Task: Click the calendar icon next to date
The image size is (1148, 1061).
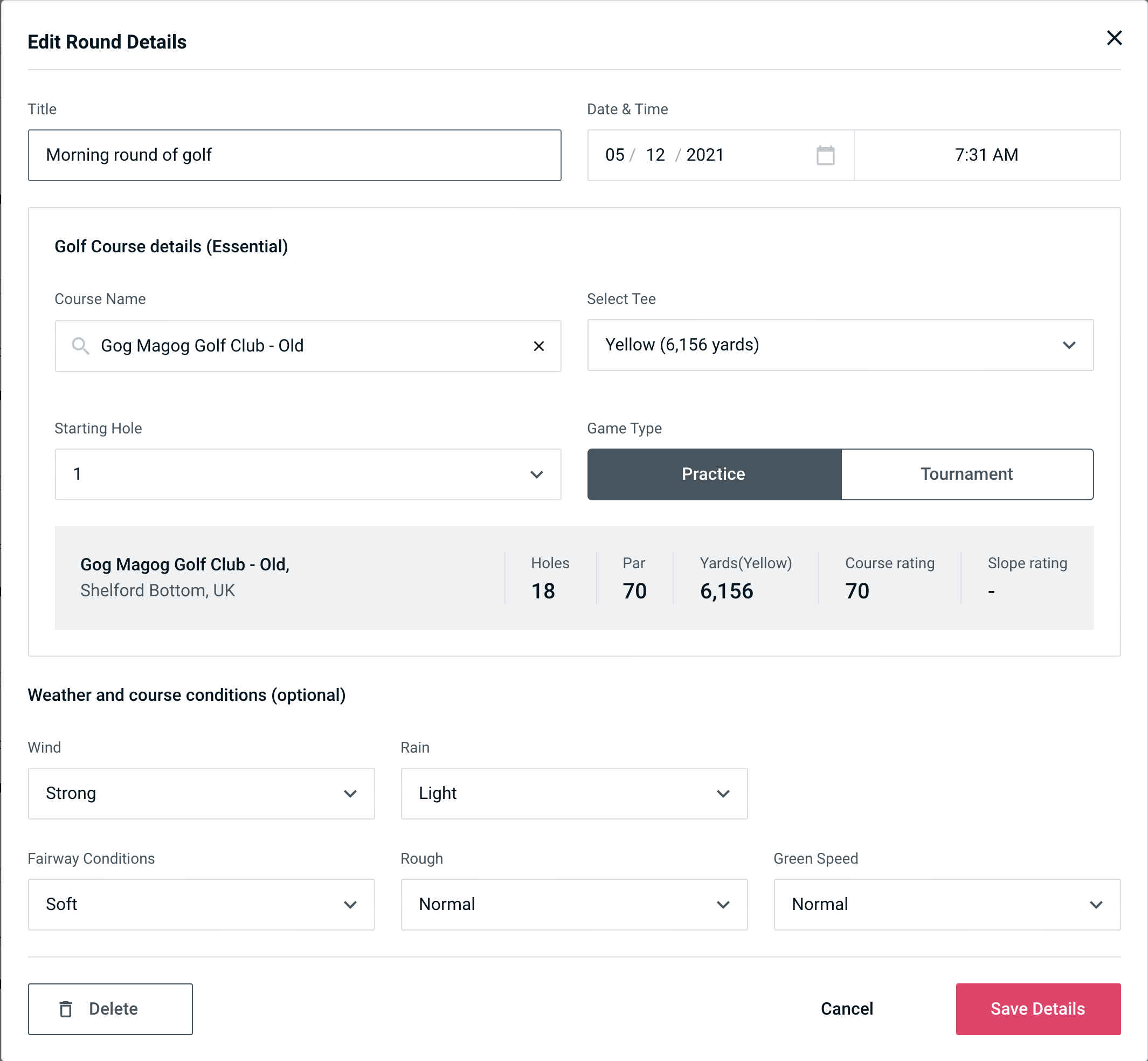Action: click(824, 155)
